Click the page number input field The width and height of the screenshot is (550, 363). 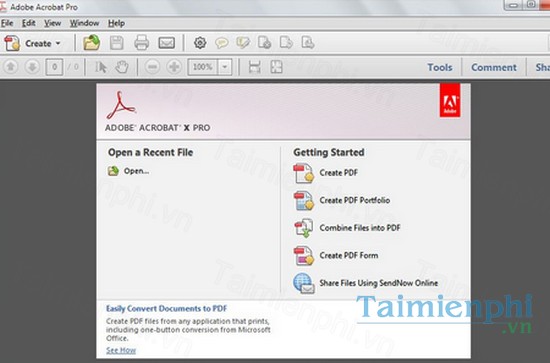point(54,67)
